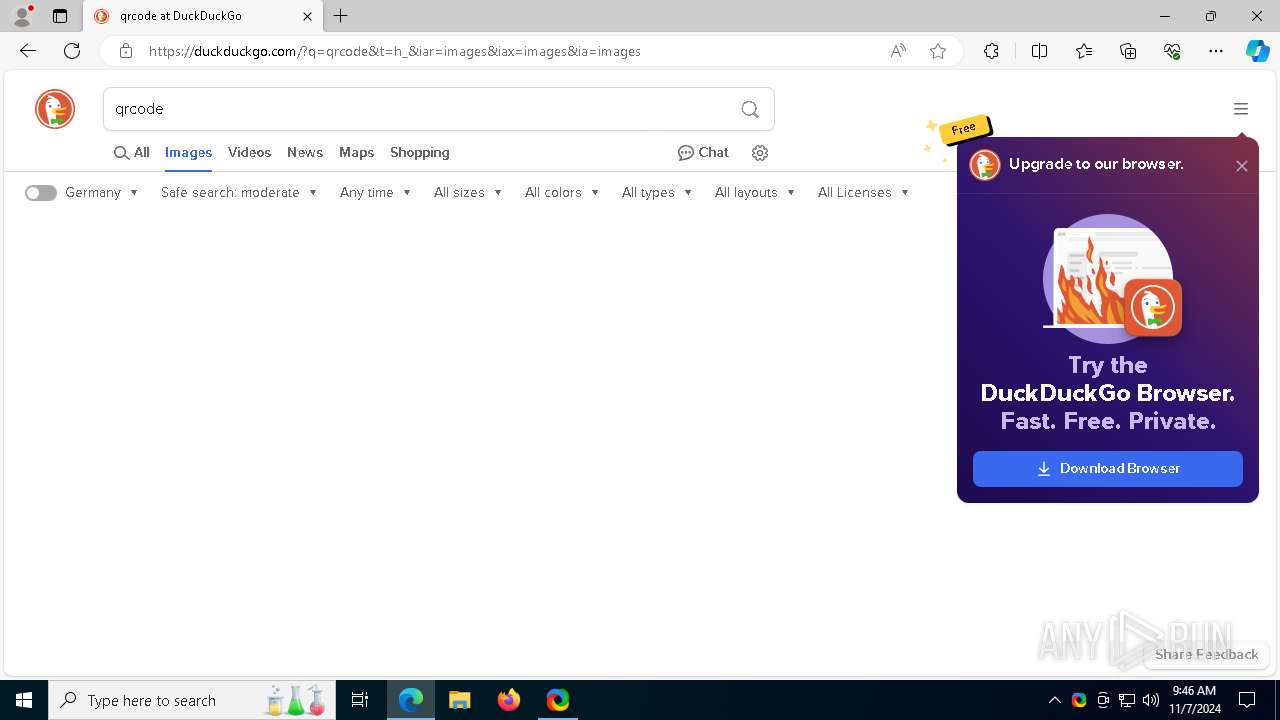Image resolution: width=1280 pixels, height=720 pixels.
Task: Click the Windows taskbar search box
Action: pos(192,700)
